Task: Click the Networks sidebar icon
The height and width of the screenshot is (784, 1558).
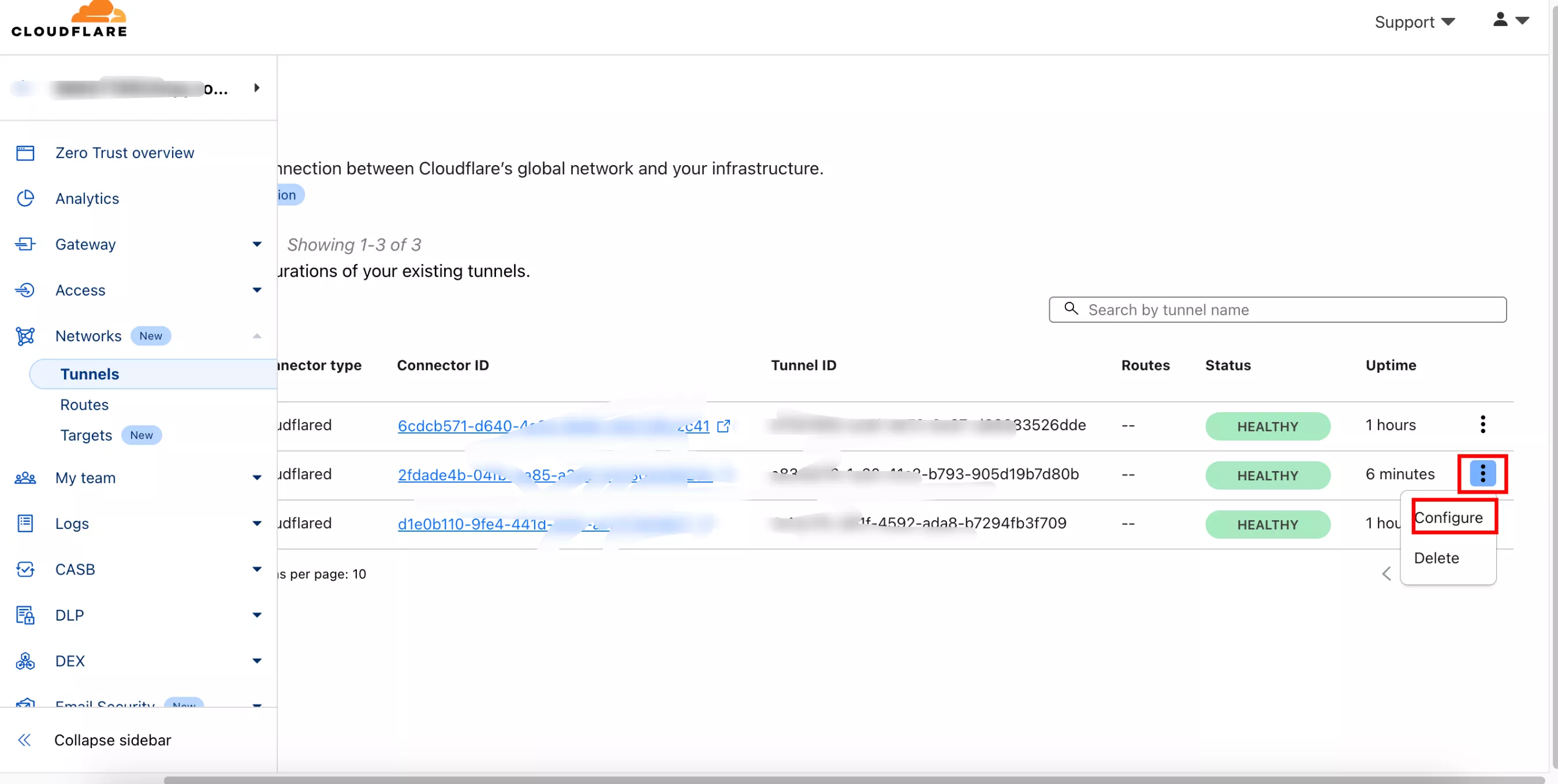Action: pyautogui.click(x=25, y=336)
